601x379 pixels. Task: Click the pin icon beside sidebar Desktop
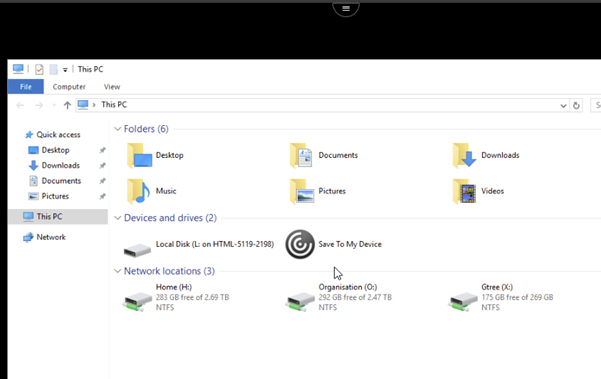tap(102, 150)
